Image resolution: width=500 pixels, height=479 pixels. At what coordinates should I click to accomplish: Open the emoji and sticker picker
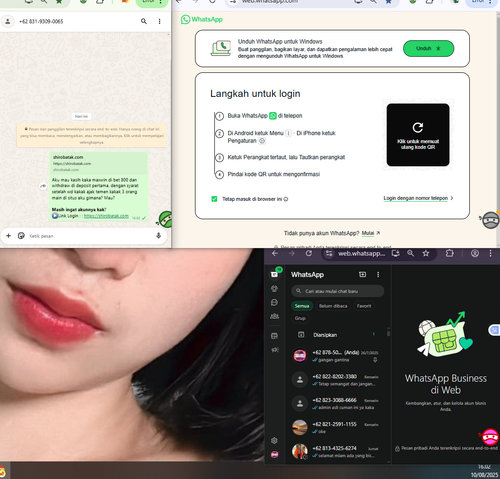pyautogui.click(x=21, y=236)
